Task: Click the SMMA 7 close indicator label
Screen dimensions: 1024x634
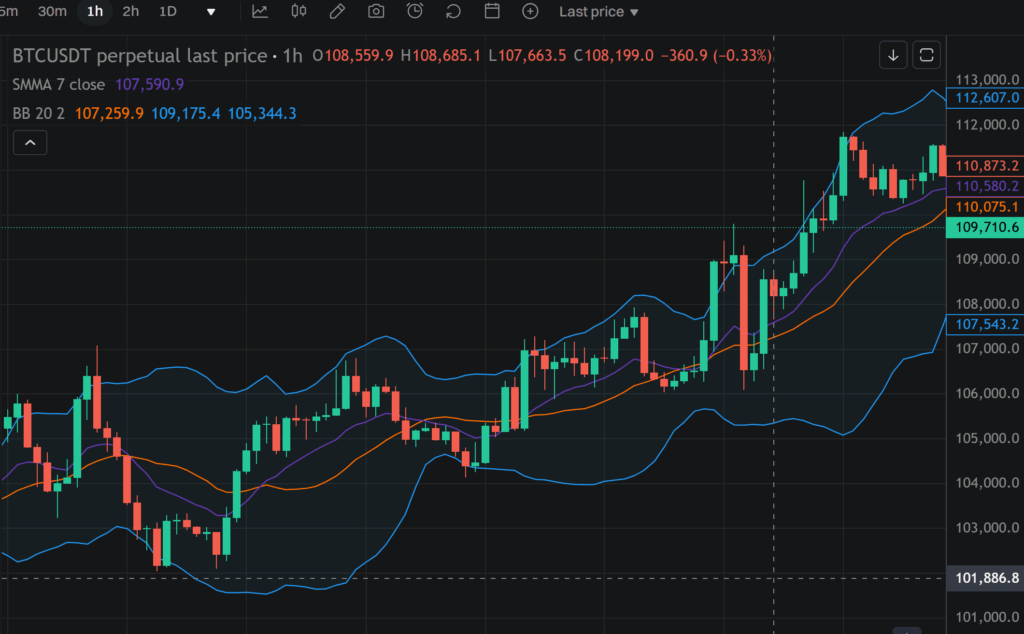Action: point(59,85)
